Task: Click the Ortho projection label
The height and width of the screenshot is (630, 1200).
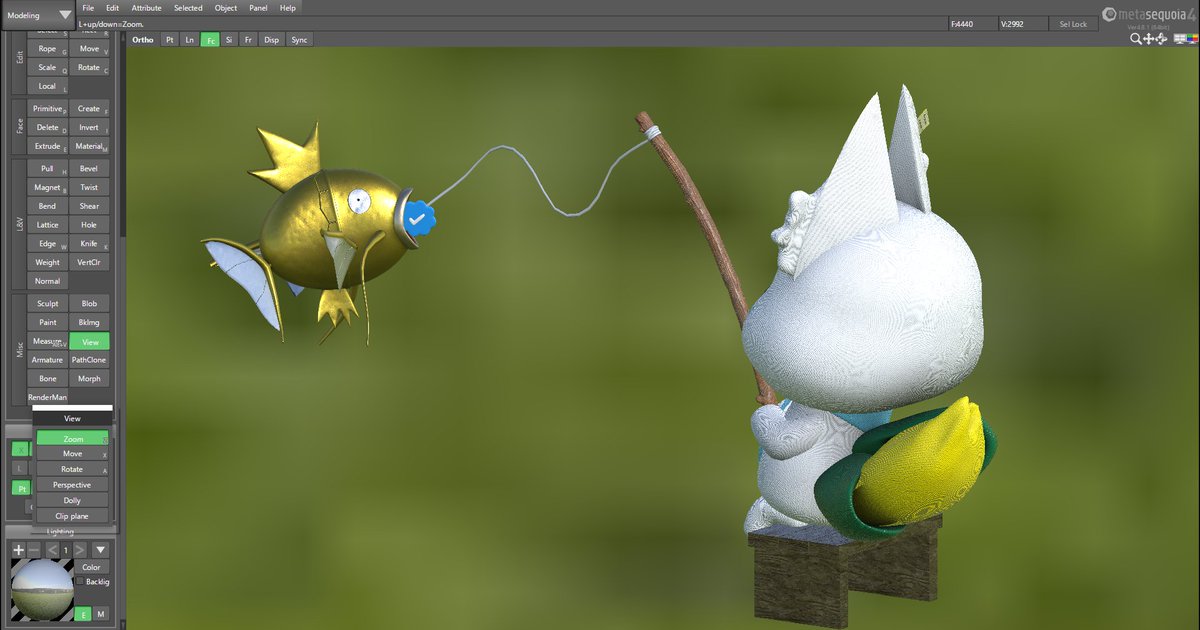Action: coord(143,39)
